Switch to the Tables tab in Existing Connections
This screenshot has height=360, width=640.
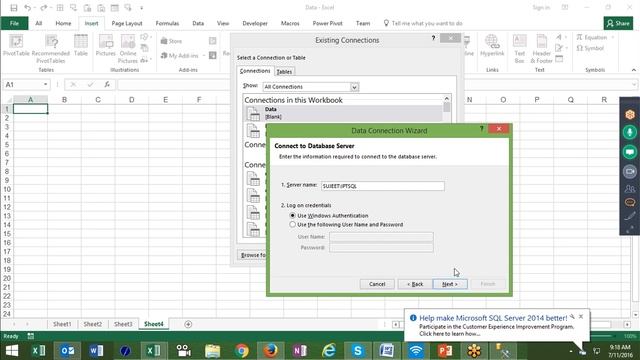(284, 71)
